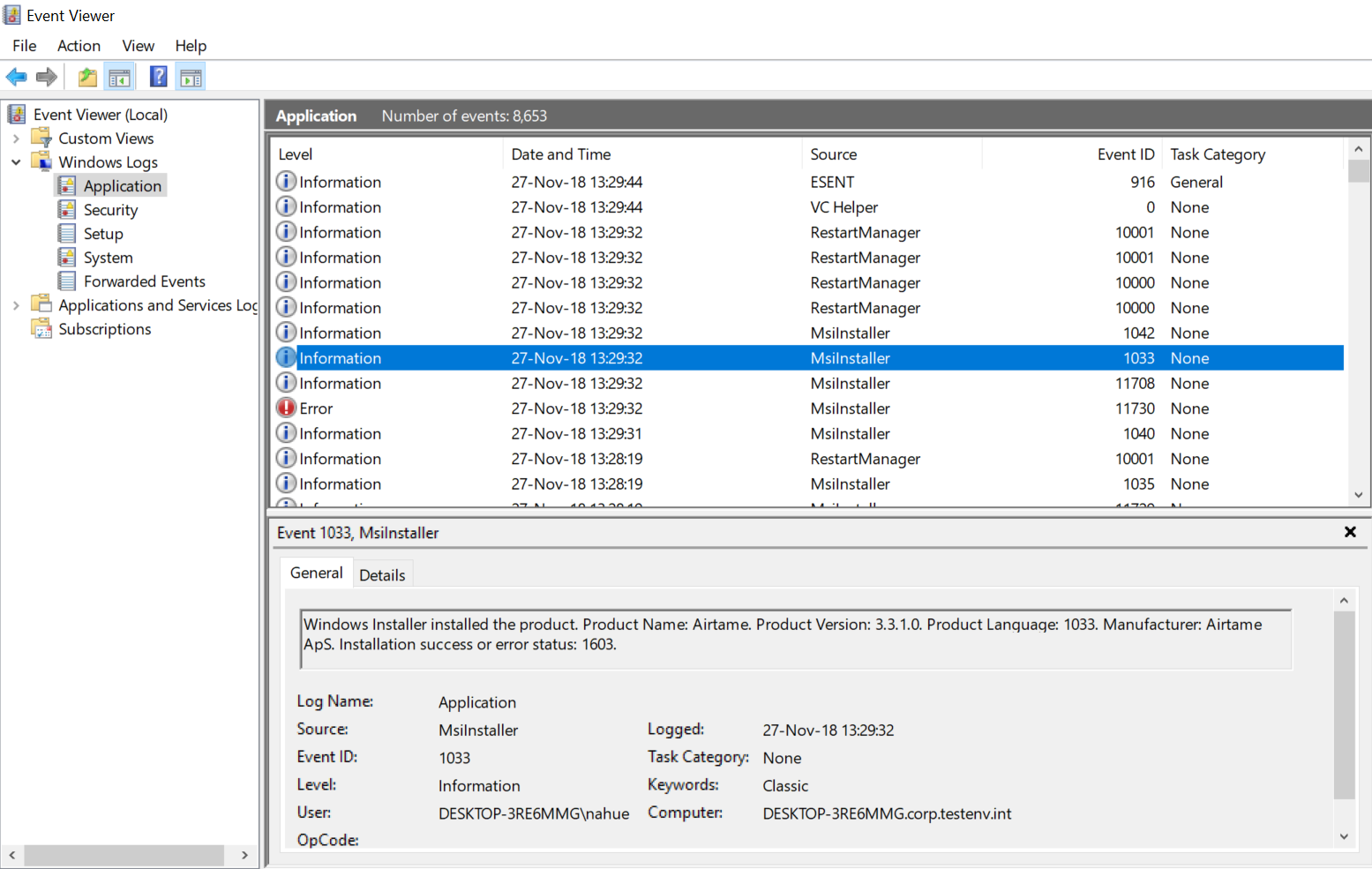Click event list scrollbar down arrow

click(1359, 495)
